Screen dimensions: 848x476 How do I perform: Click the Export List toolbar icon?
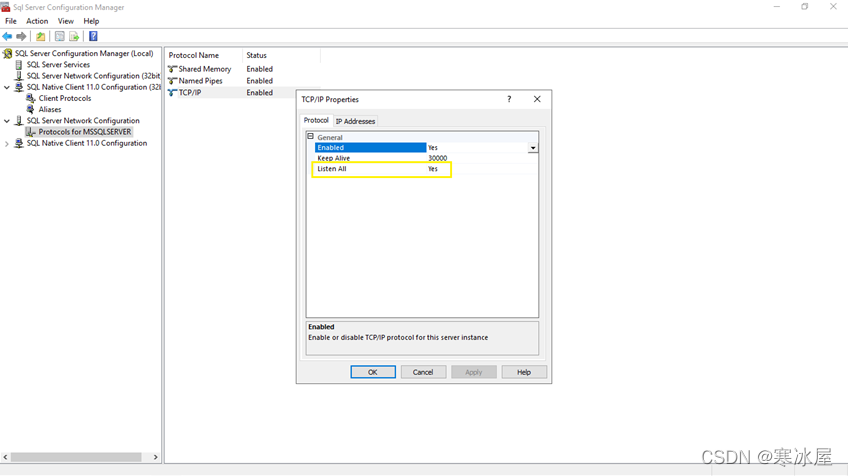[x=74, y=36]
